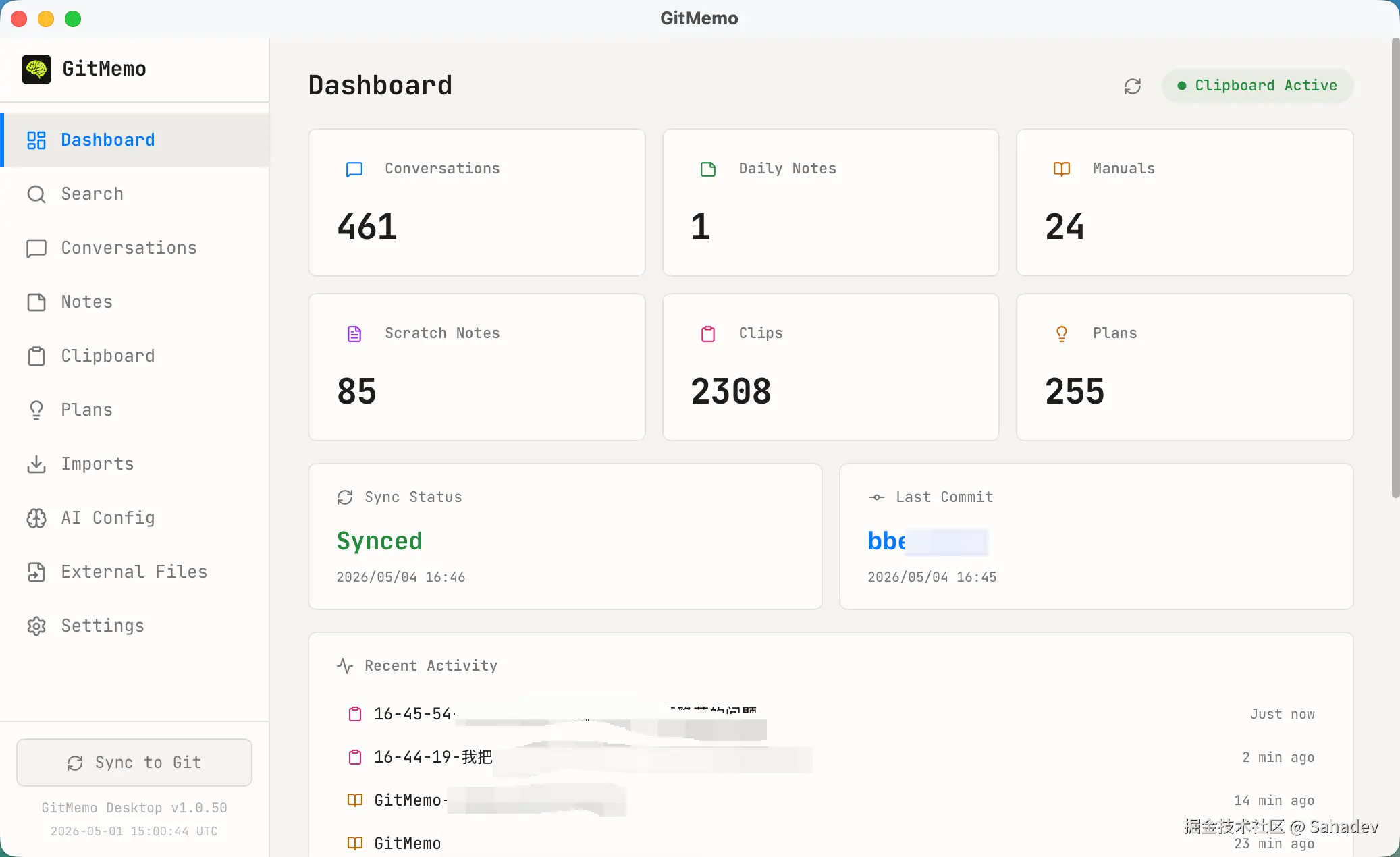1400x857 pixels.
Task: Click the book icon beside GitMemo- entry
Action: pyautogui.click(x=355, y=800)
